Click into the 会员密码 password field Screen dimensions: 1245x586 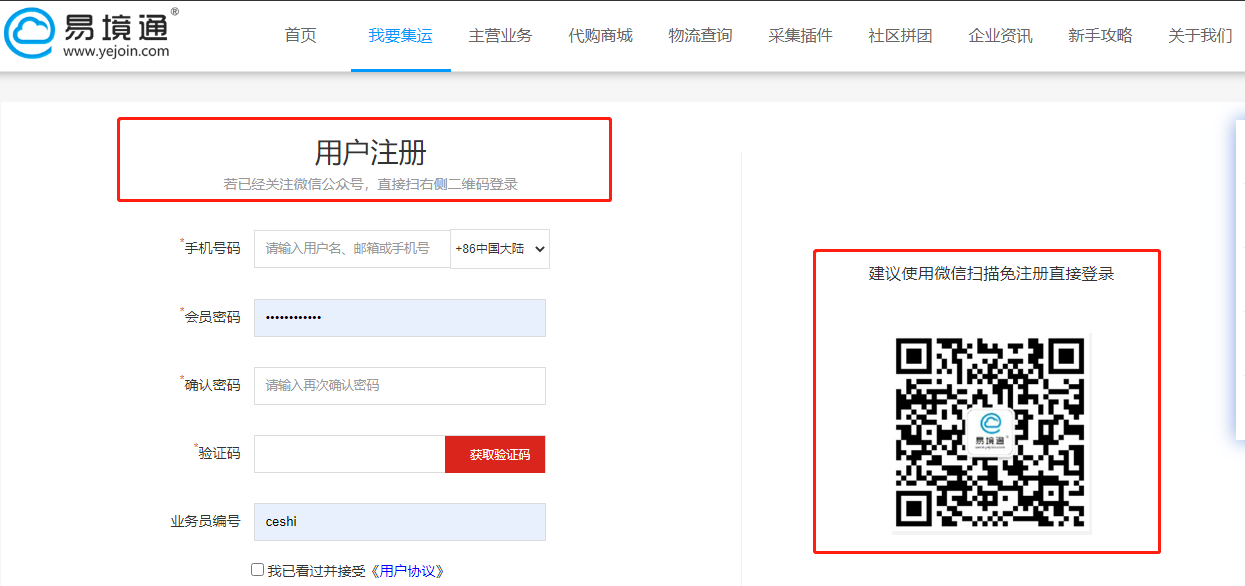[400, 318]
